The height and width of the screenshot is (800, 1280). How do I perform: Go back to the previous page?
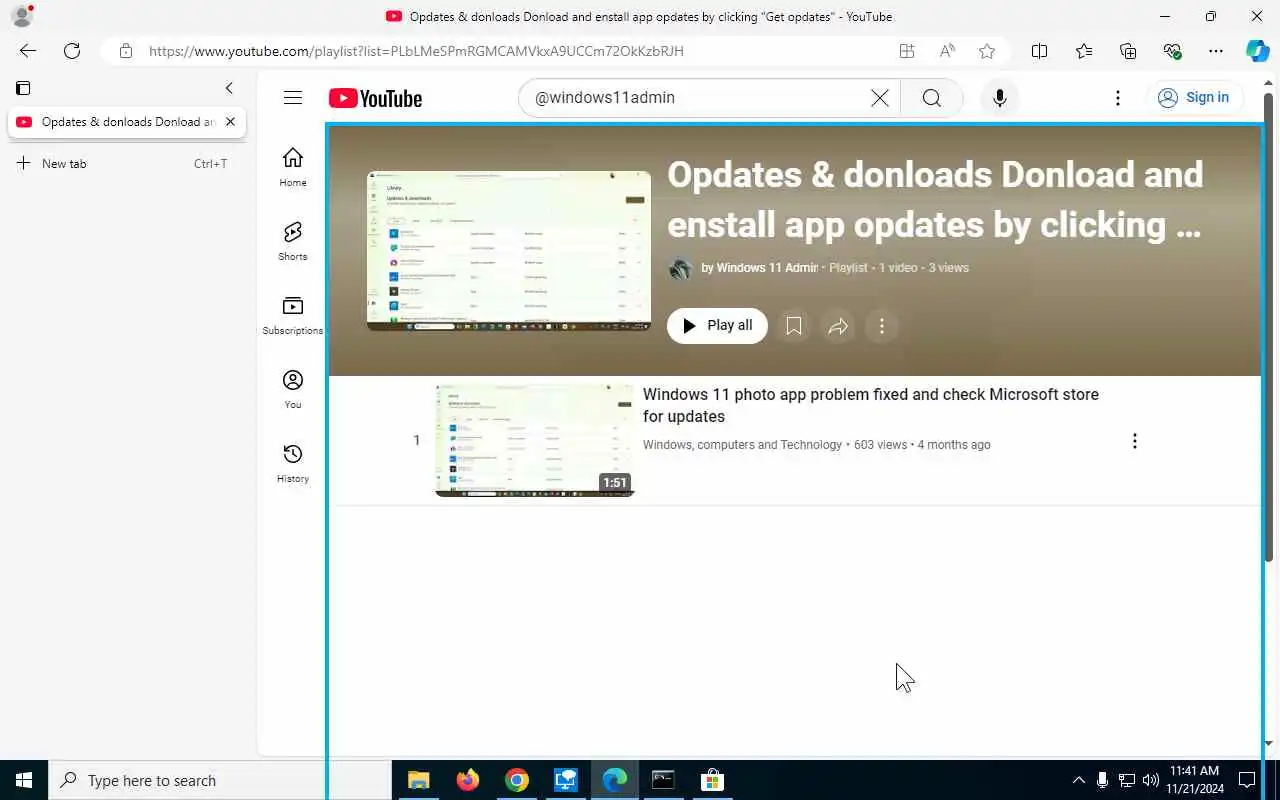click(28, 51)
